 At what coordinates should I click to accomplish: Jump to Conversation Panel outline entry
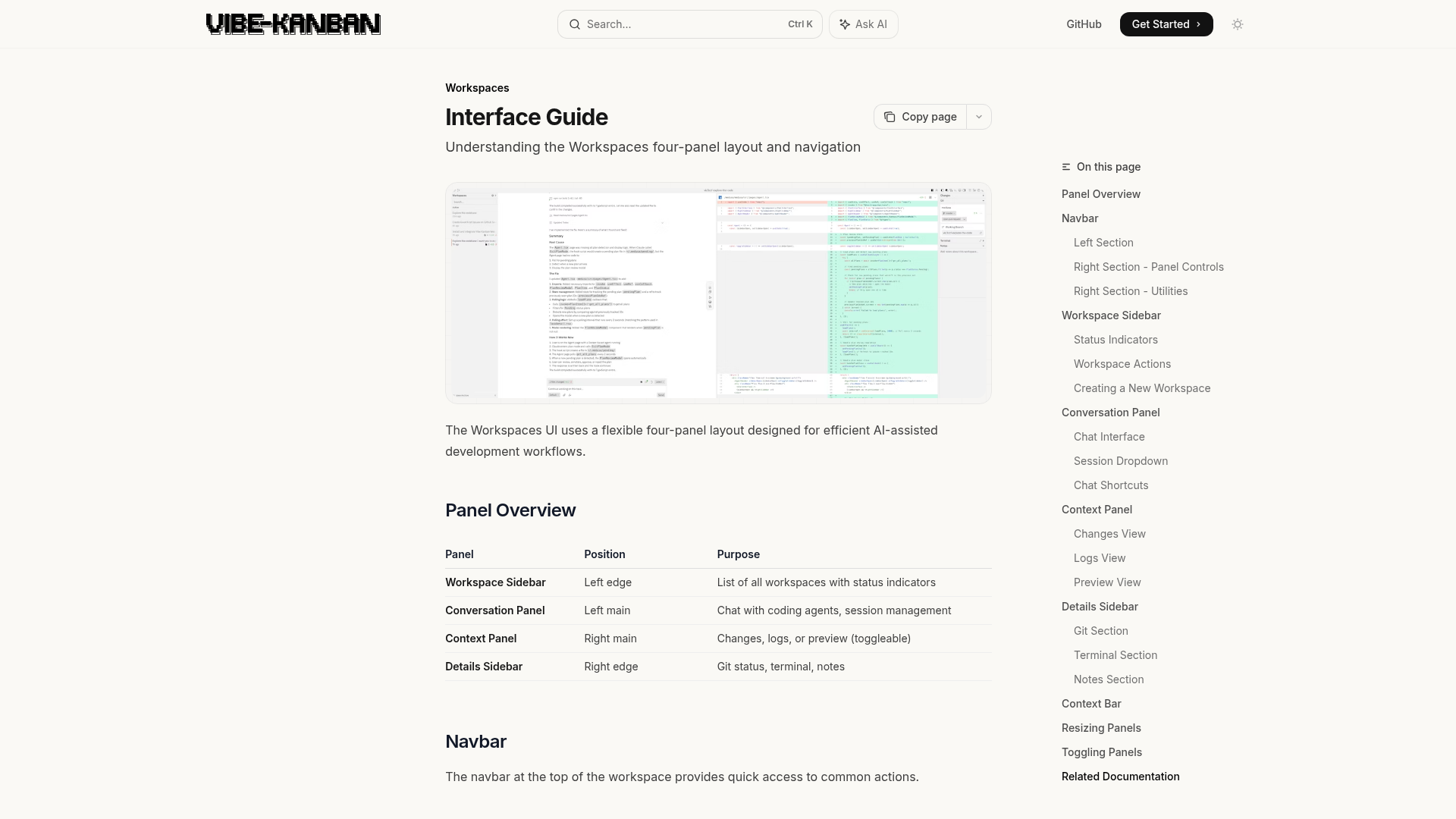tap(1111, 413)
